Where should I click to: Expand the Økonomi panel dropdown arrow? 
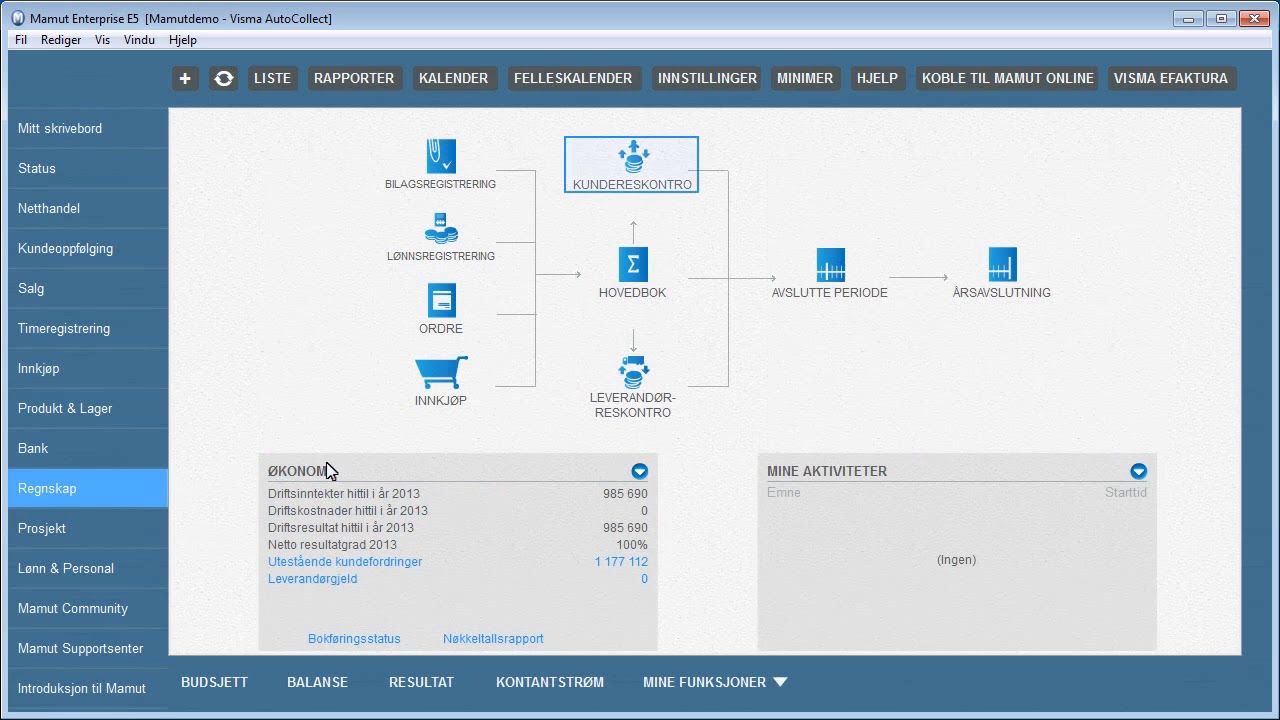[x=639, y=471]
